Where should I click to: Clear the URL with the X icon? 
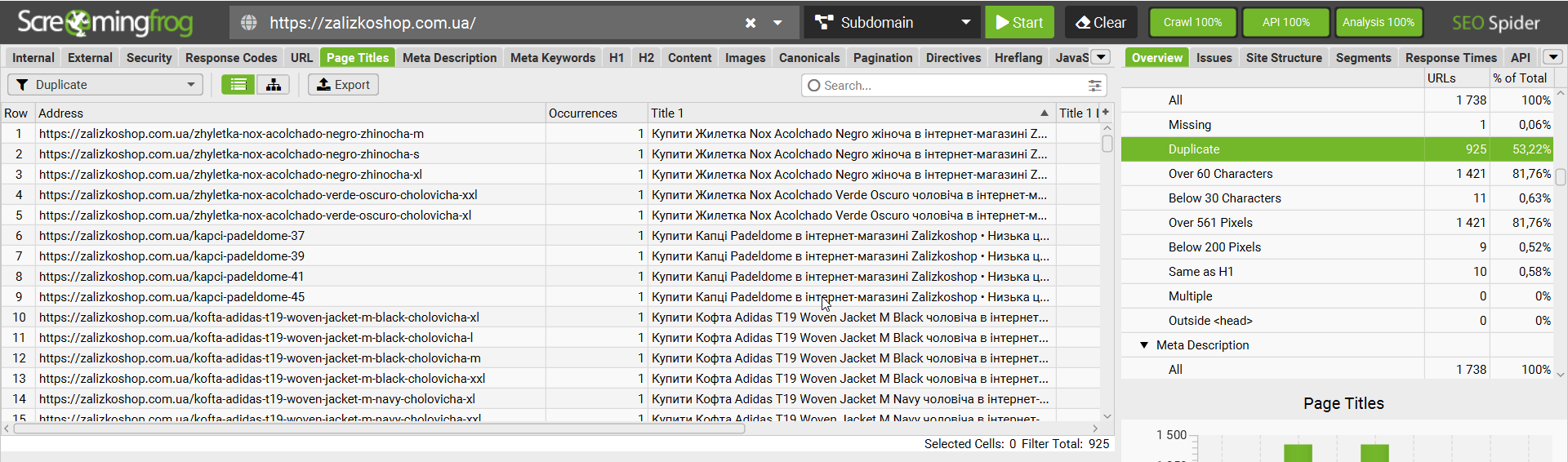751,23
